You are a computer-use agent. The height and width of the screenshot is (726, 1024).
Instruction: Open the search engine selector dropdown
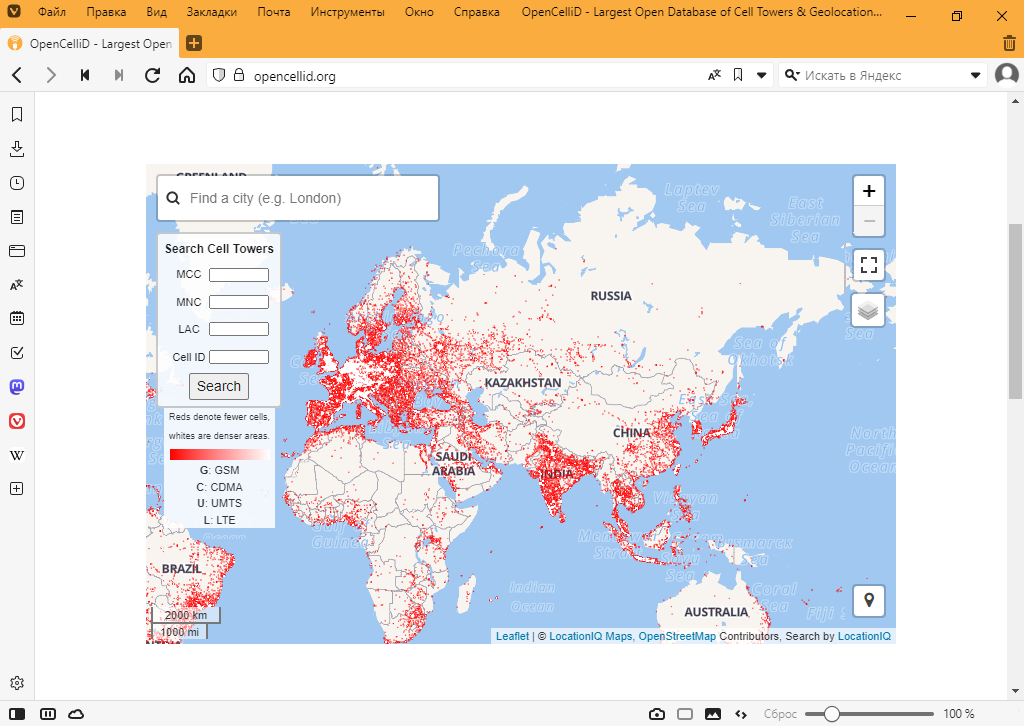792,75
